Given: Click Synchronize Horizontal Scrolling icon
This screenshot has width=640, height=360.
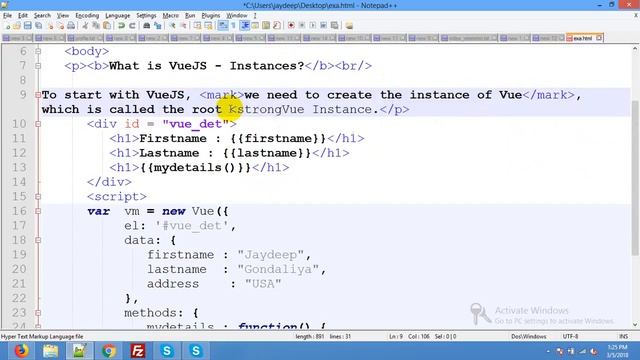Looking at the screenshot, I should [x=209, y=26].
